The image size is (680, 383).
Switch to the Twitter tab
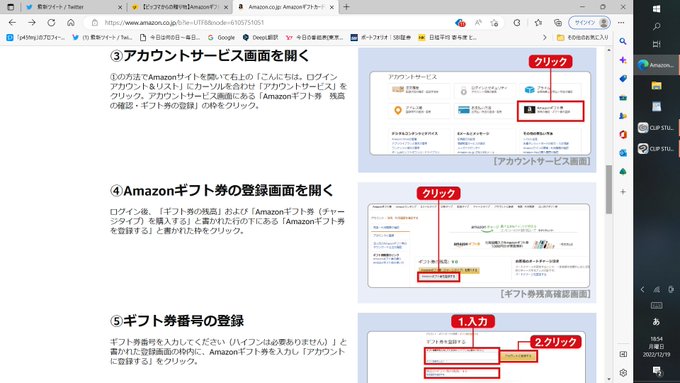coord(74,7)
